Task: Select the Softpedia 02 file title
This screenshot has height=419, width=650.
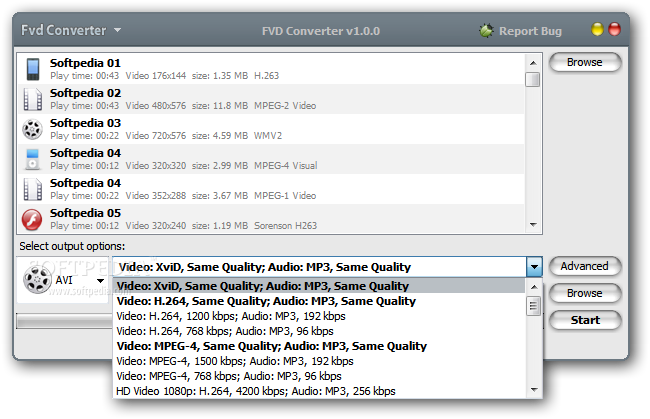Action: pyautogui.click(x=85, y=93)
